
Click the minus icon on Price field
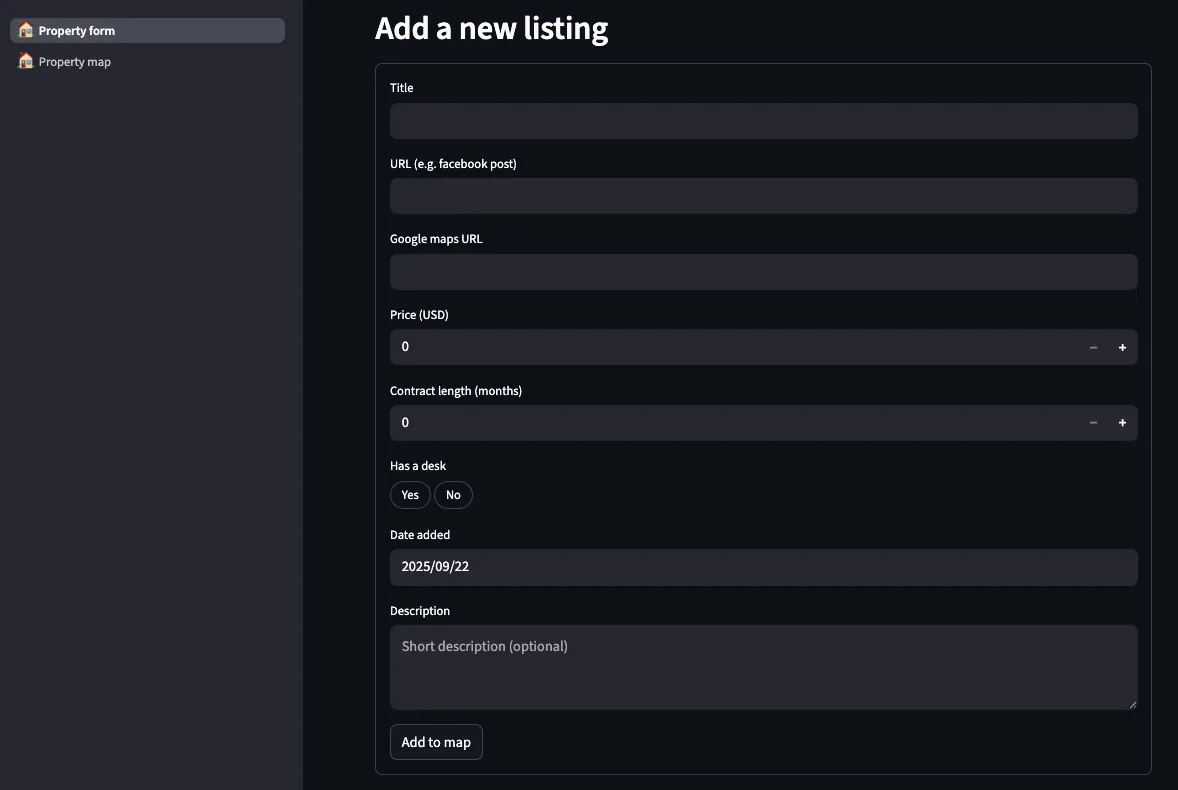1093,346
